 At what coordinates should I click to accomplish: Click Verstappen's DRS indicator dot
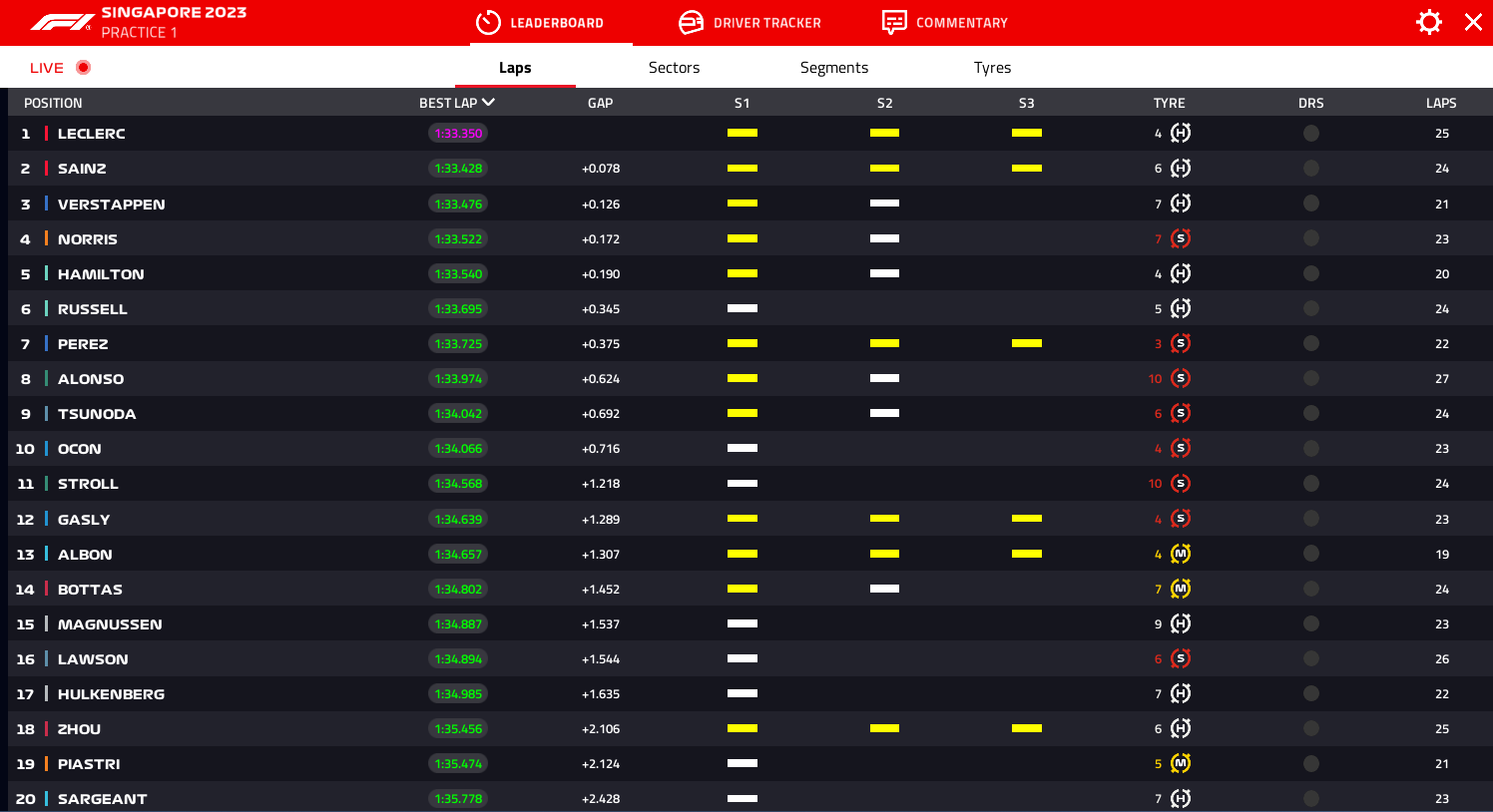tap(1311, 203)
